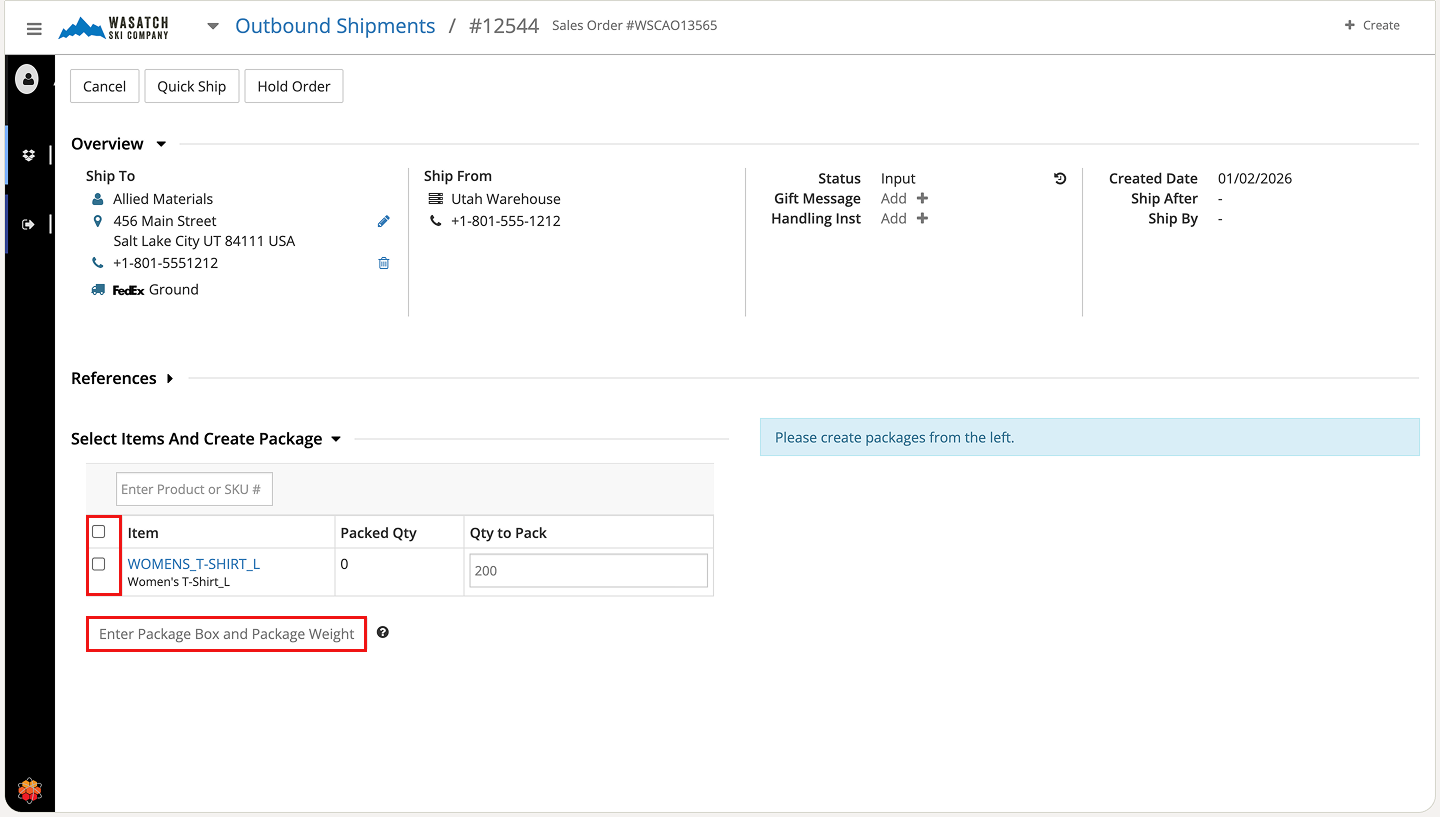Click the status history clock icon

(x=1060, y=179)
